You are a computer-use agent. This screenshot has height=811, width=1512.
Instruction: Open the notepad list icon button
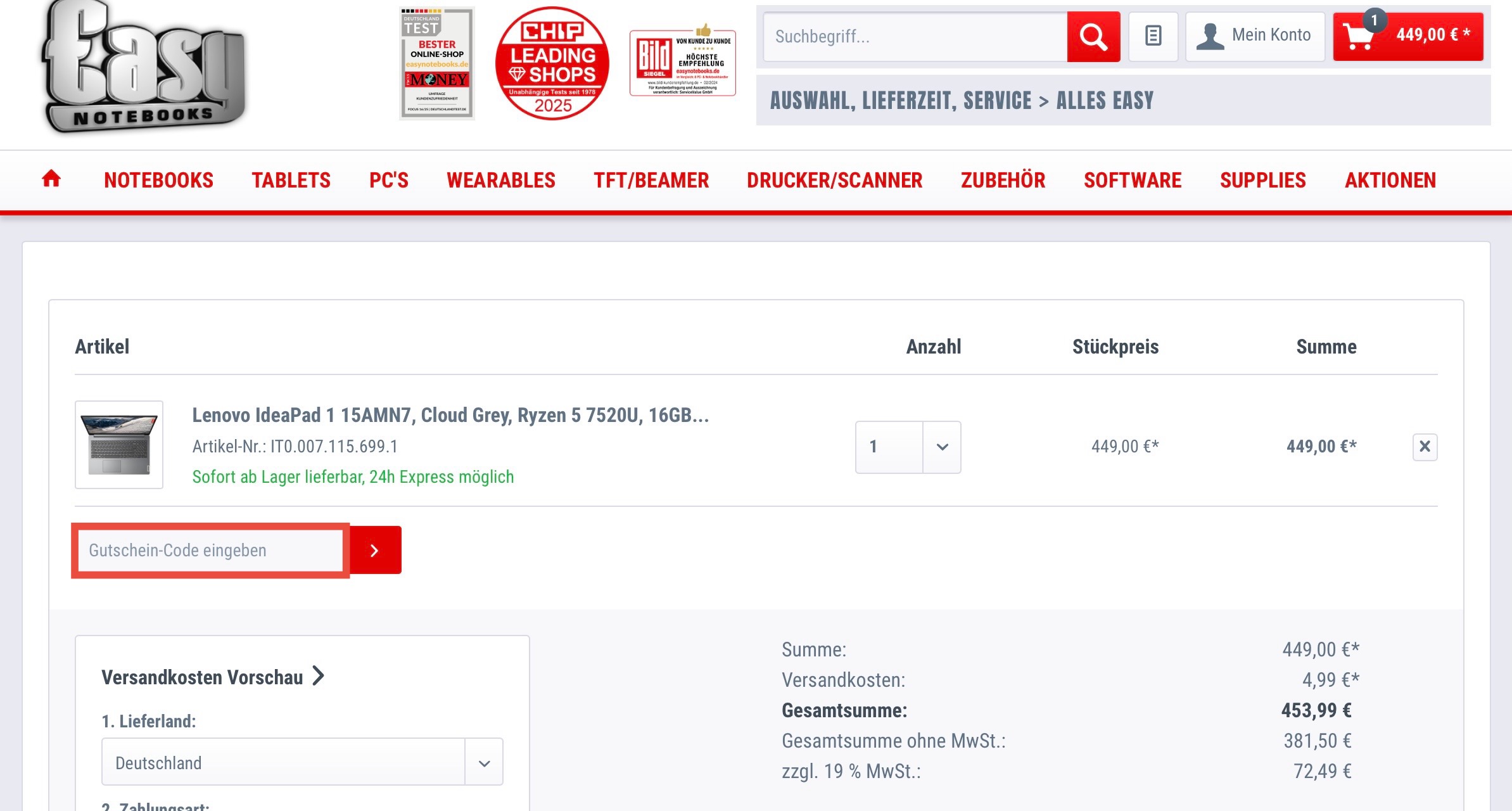coord(1153,36)
